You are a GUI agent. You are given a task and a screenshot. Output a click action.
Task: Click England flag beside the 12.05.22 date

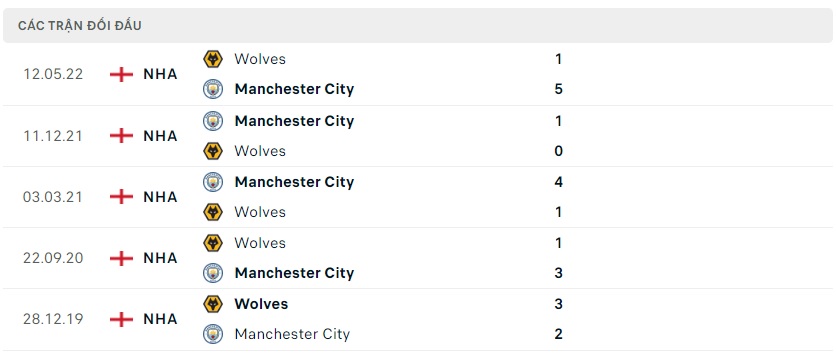tap(121, 74)
